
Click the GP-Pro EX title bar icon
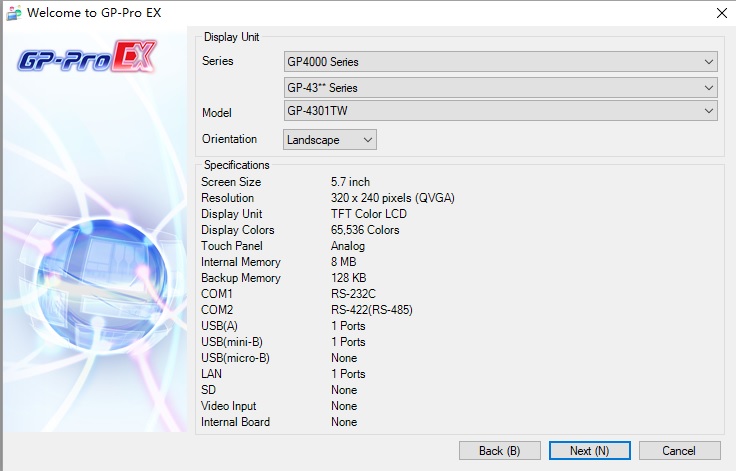point(13,13)
